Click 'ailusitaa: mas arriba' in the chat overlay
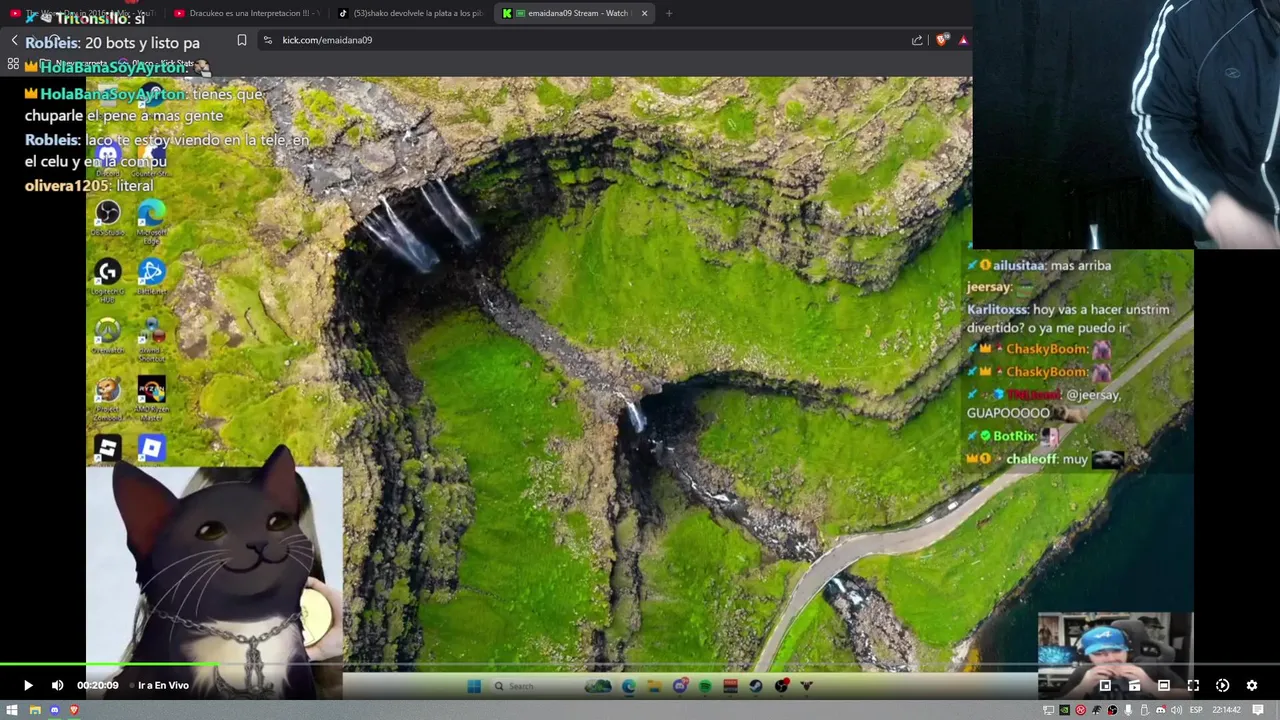1280x720 pixels. point(1040,265)
